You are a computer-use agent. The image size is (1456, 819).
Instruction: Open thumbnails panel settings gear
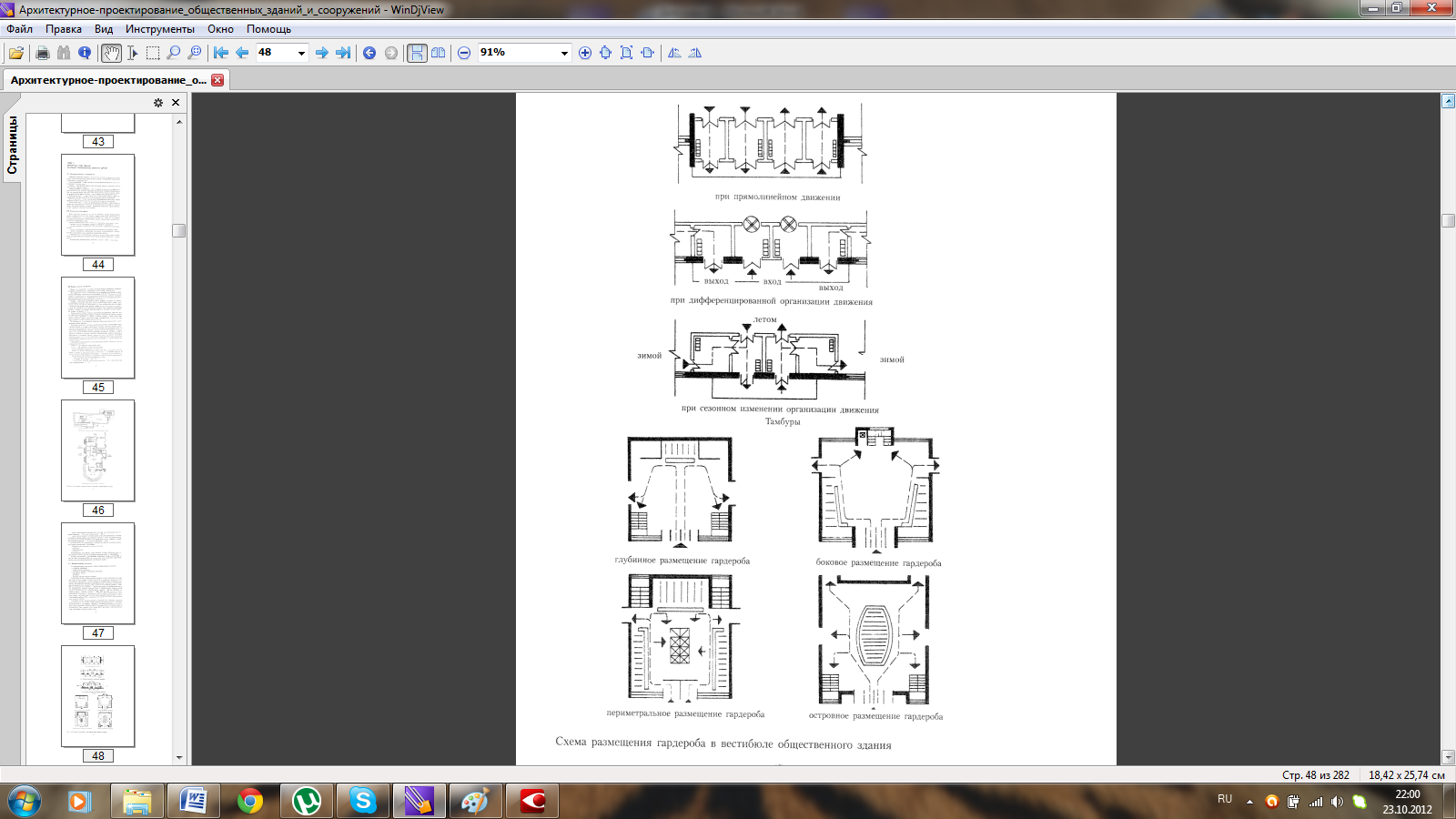[x=158, y=103]
